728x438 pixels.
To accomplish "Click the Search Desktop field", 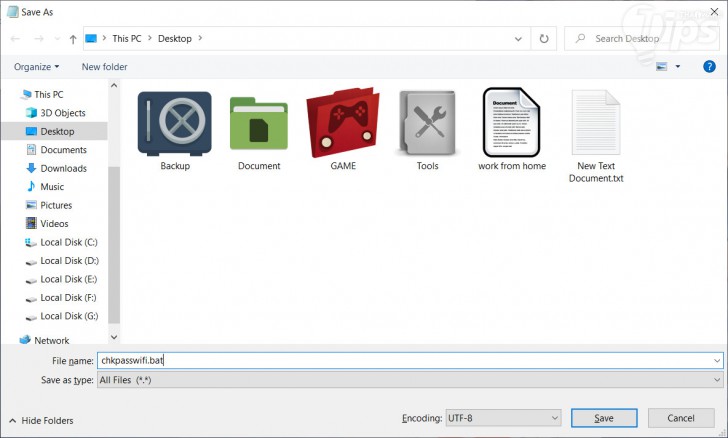I will pyautogui.click(x=642, y=39).
